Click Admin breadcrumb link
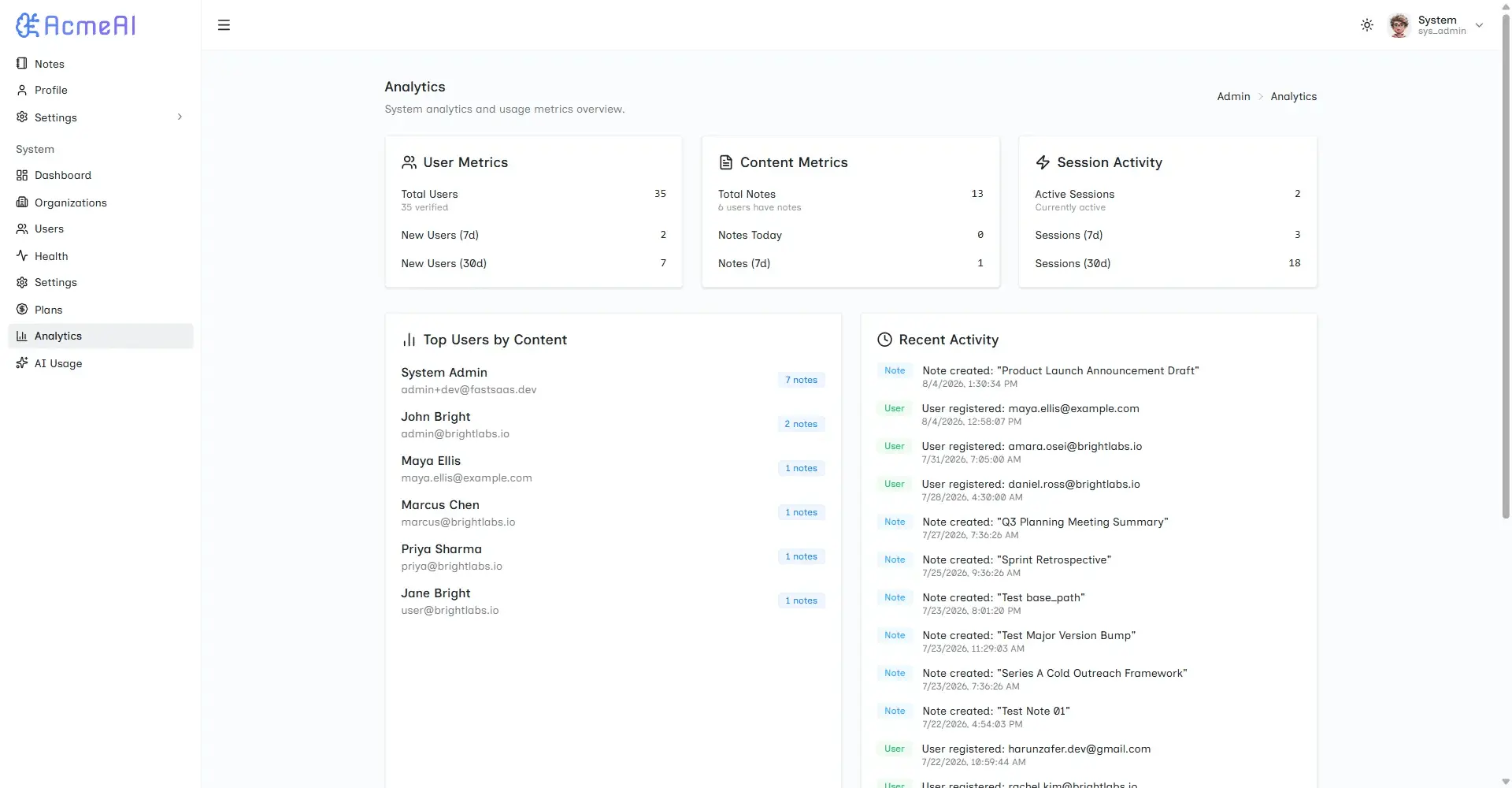 point(1233,96)
